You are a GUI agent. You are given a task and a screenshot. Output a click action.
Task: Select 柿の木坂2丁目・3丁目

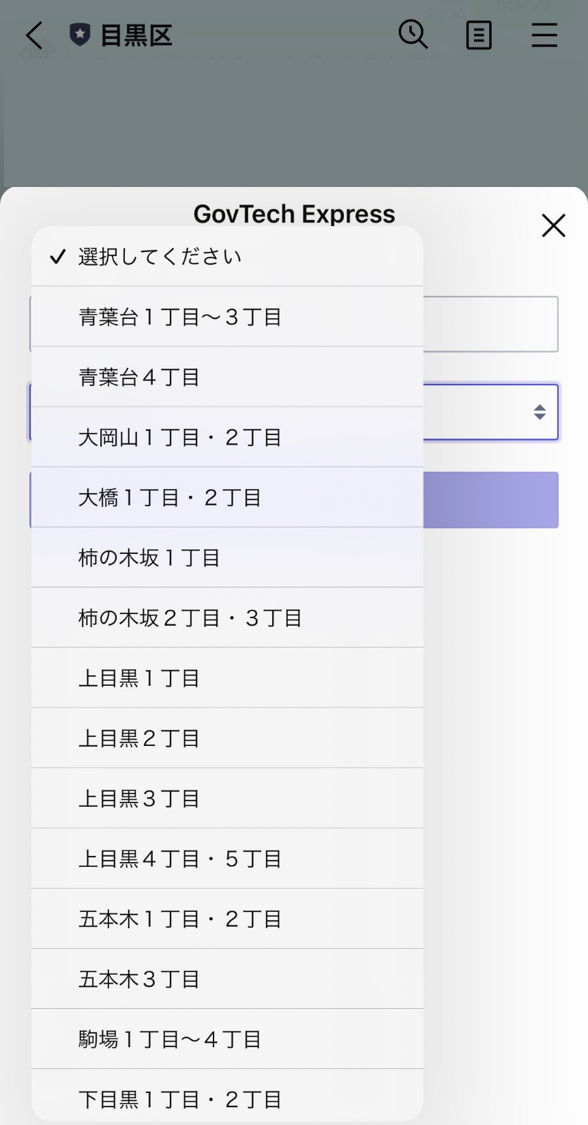point(227,618)
